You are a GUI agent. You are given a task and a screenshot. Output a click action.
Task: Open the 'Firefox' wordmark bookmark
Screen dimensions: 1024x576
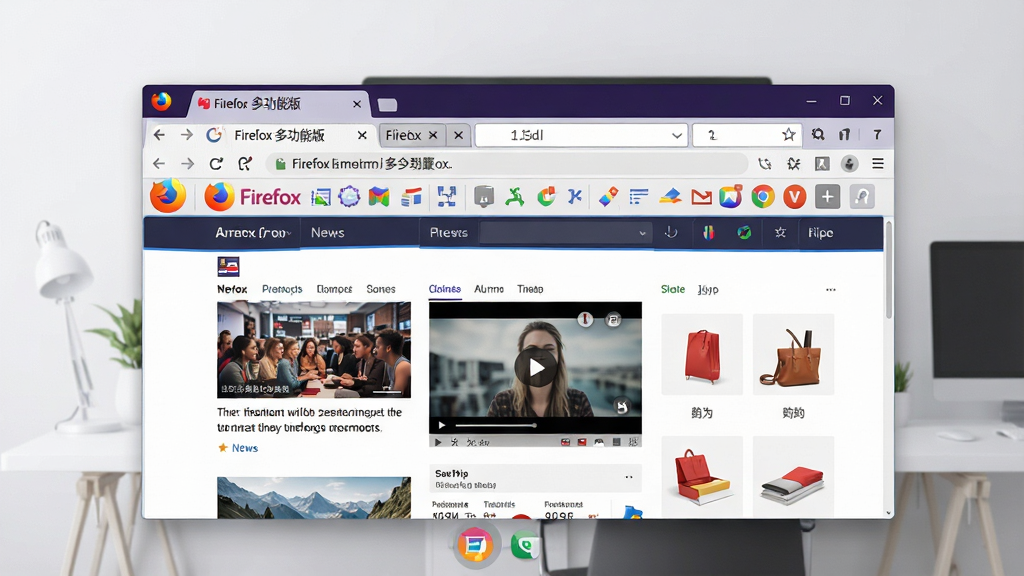point(270,197)
